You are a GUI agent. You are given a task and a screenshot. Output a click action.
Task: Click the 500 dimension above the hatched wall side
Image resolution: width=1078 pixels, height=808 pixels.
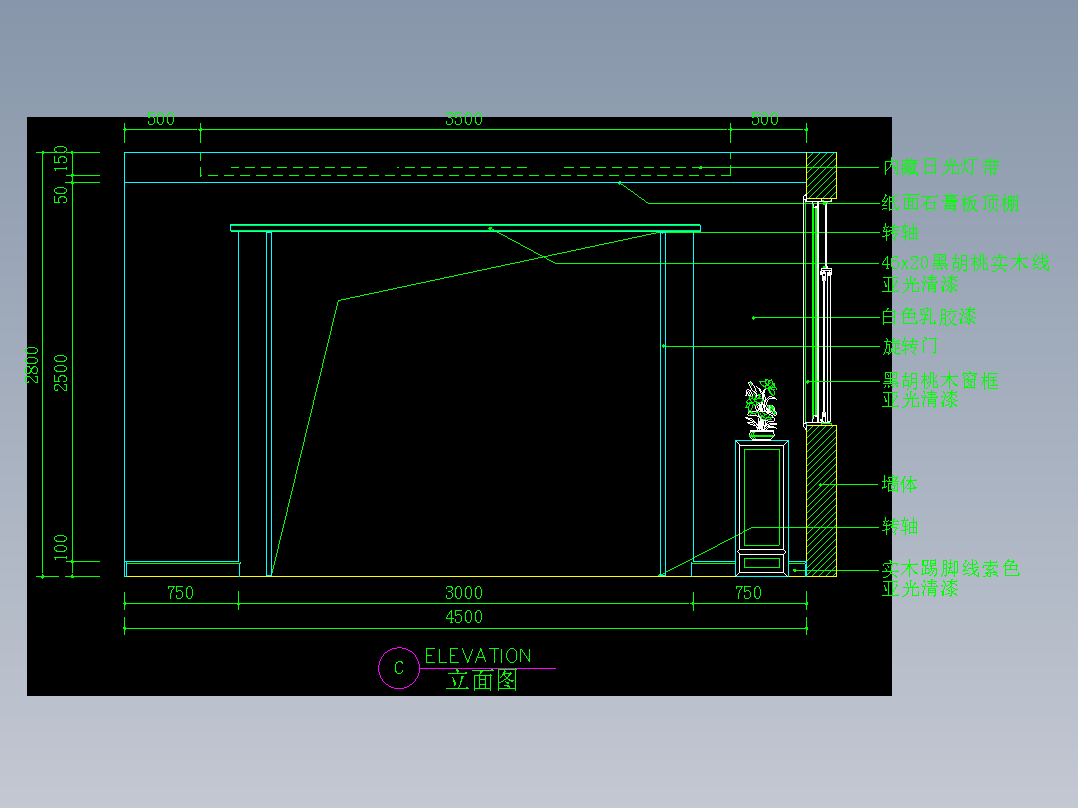764,119
